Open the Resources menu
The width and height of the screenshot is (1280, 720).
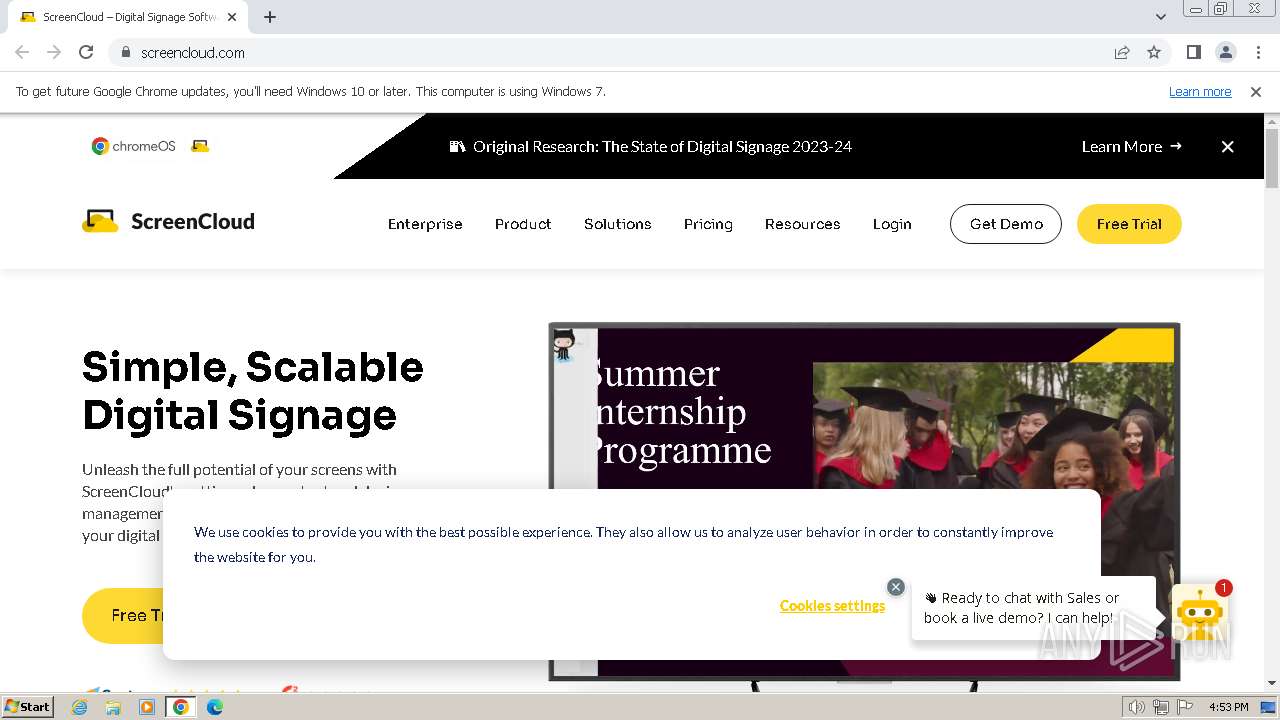[803, 224]
